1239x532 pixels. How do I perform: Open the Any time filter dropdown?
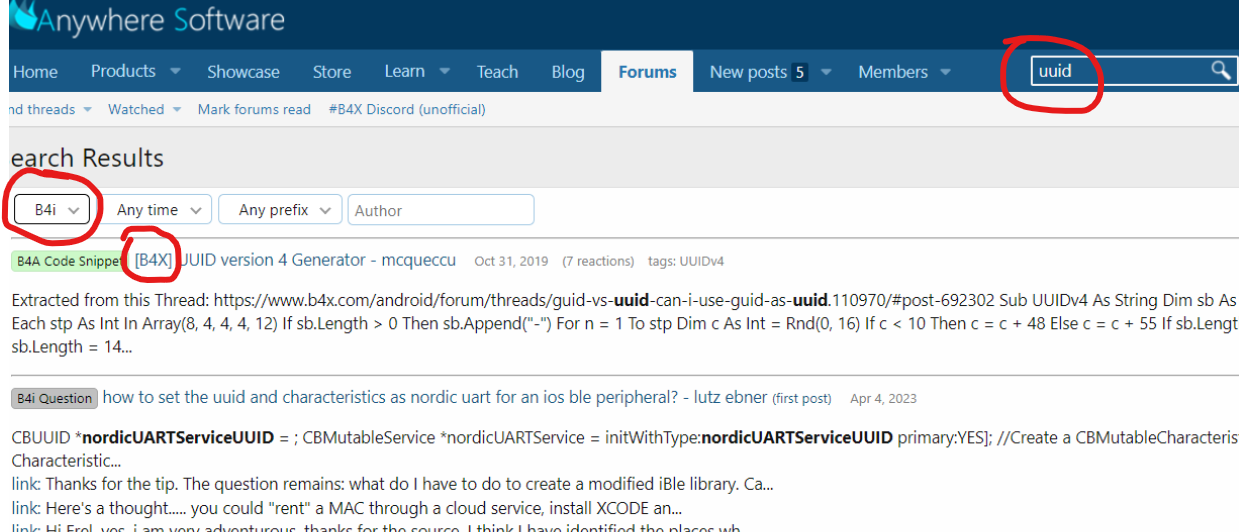coord(157,210)
